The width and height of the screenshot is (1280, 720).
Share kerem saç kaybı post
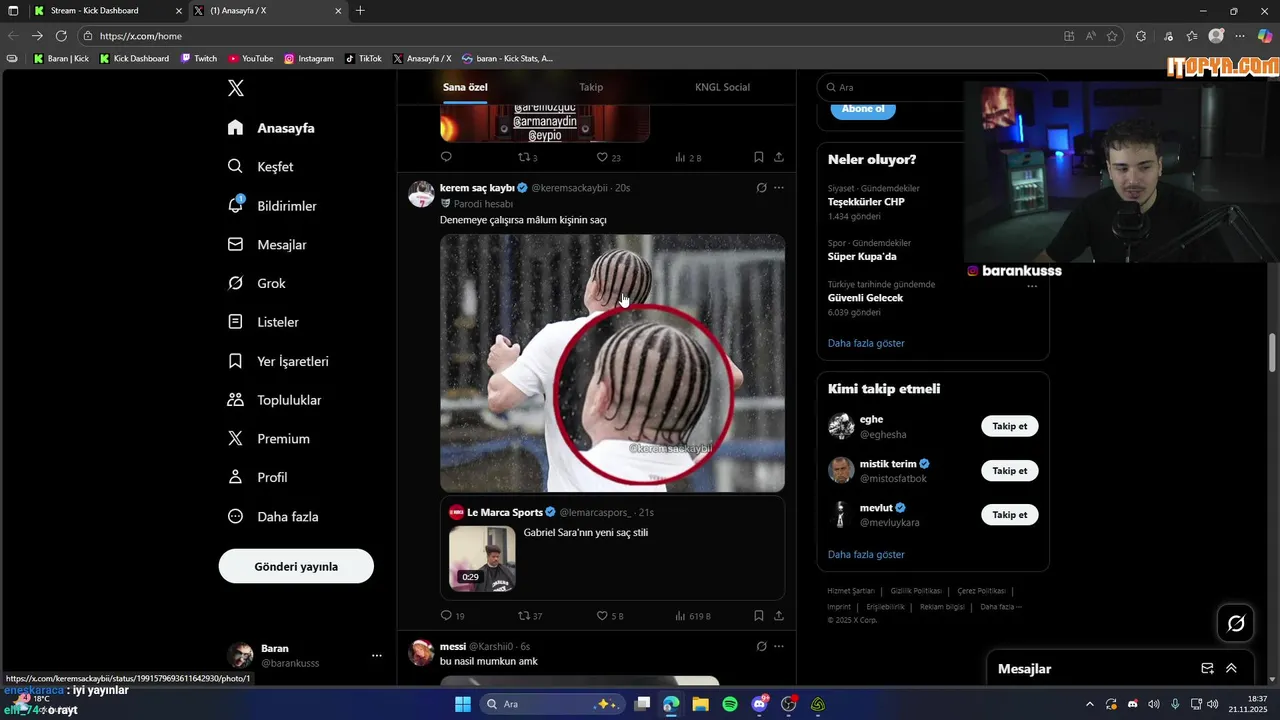click(x=779, y=616)
